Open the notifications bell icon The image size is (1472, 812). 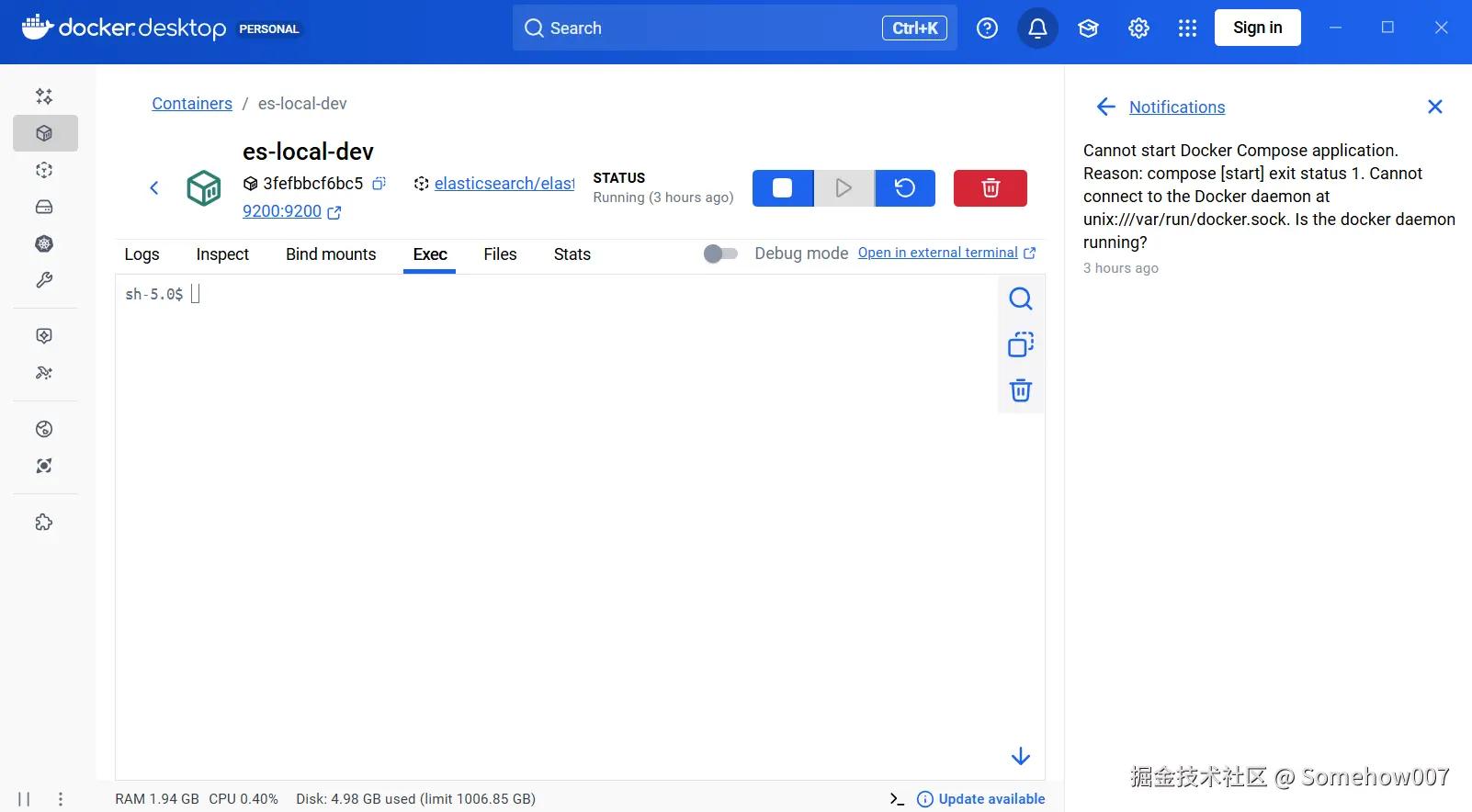(1037, 28)
